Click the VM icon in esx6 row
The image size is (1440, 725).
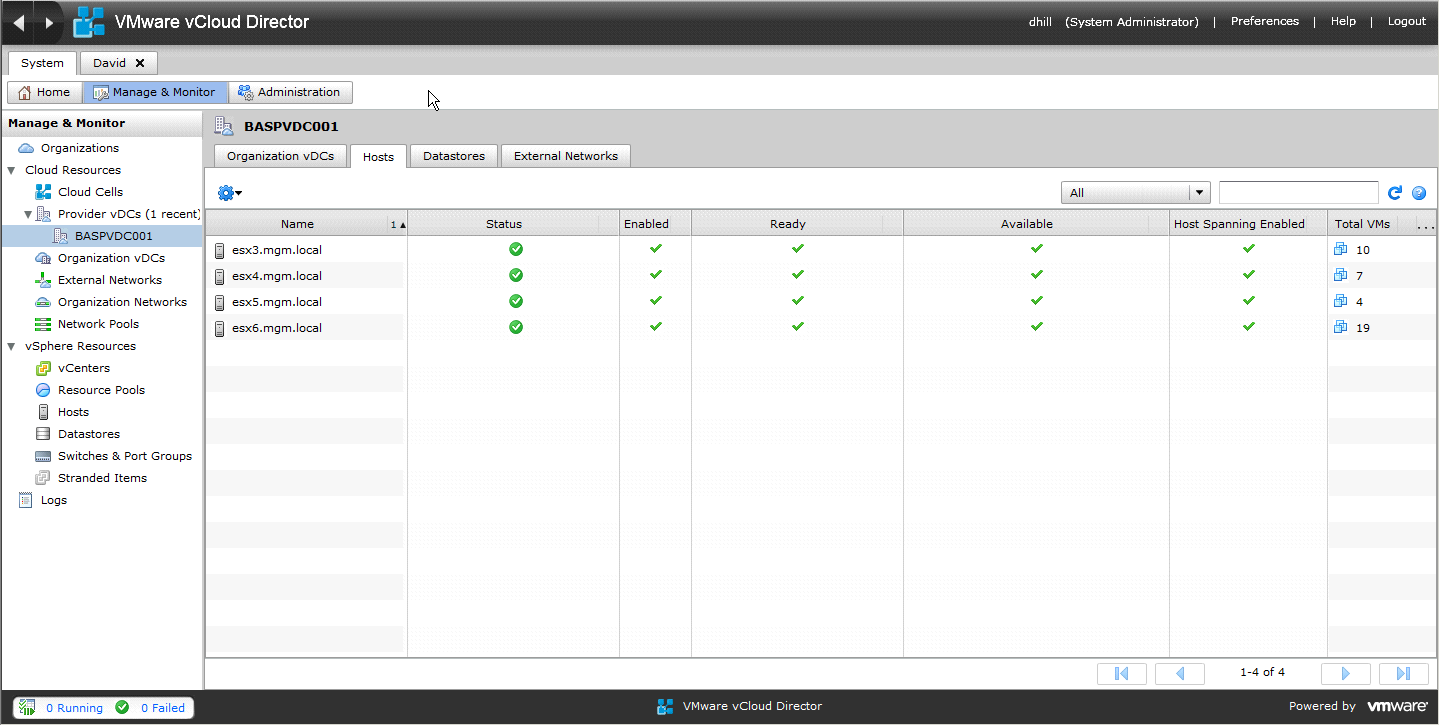point(1341,327)
